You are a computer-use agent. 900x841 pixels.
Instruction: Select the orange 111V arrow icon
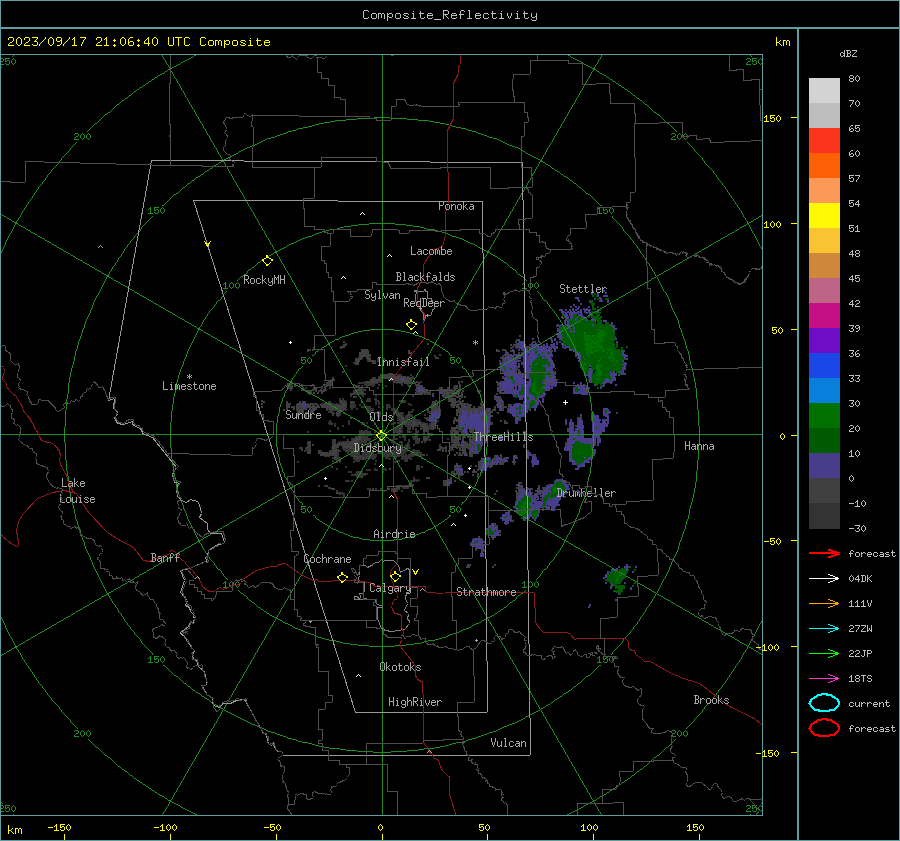coord(824,603)
